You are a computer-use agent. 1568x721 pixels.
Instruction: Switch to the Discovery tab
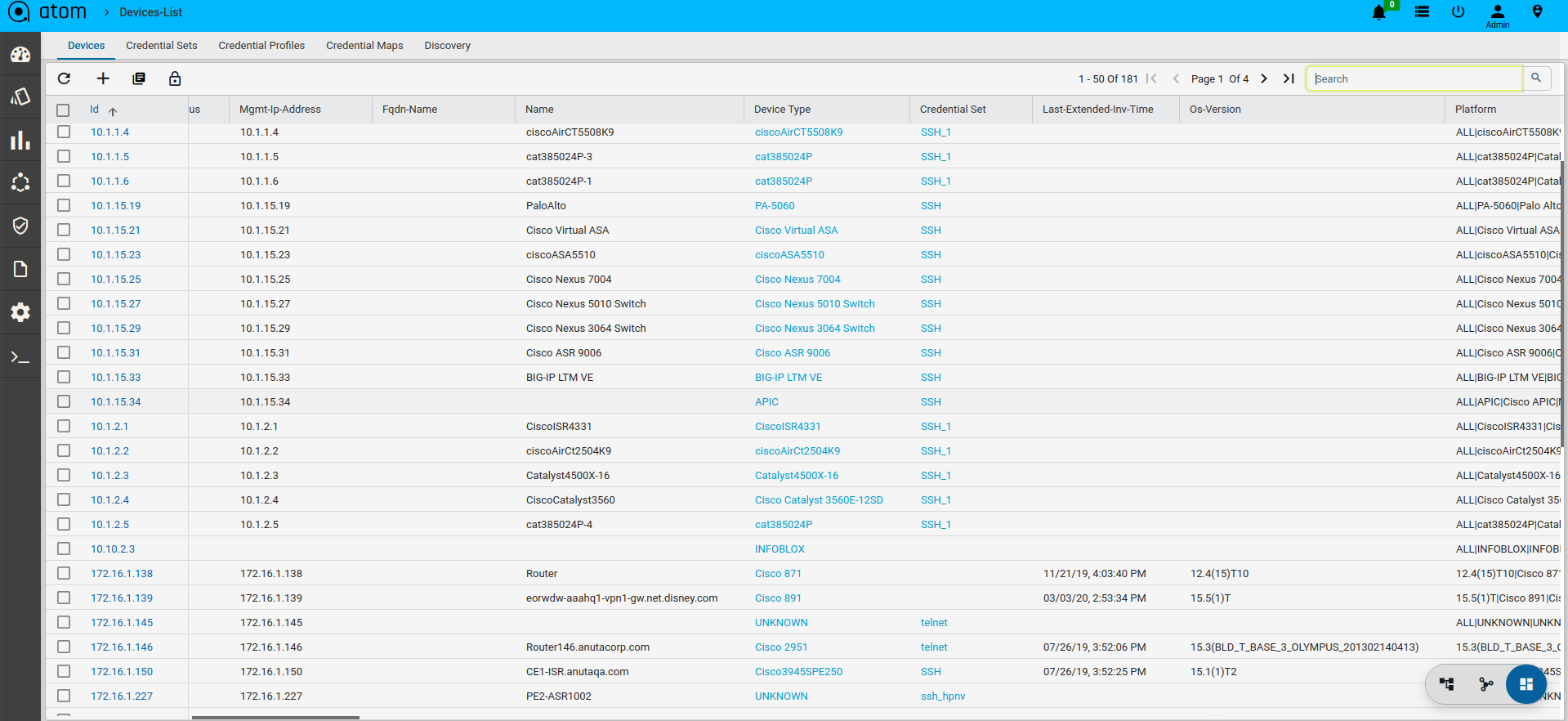(447, 46)
